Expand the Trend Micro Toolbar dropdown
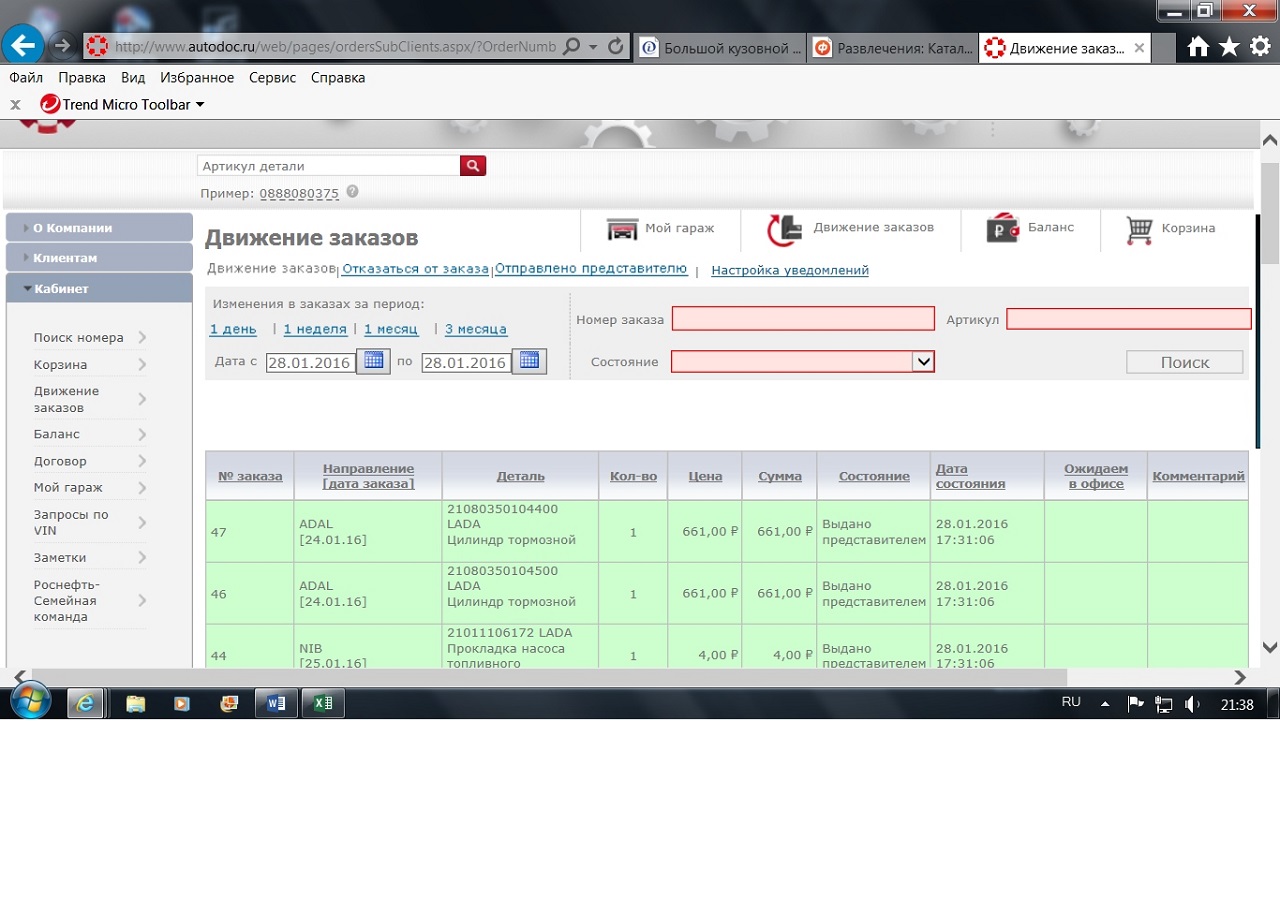This screenshot has height=899, width=1280. (x=200, y=105)
